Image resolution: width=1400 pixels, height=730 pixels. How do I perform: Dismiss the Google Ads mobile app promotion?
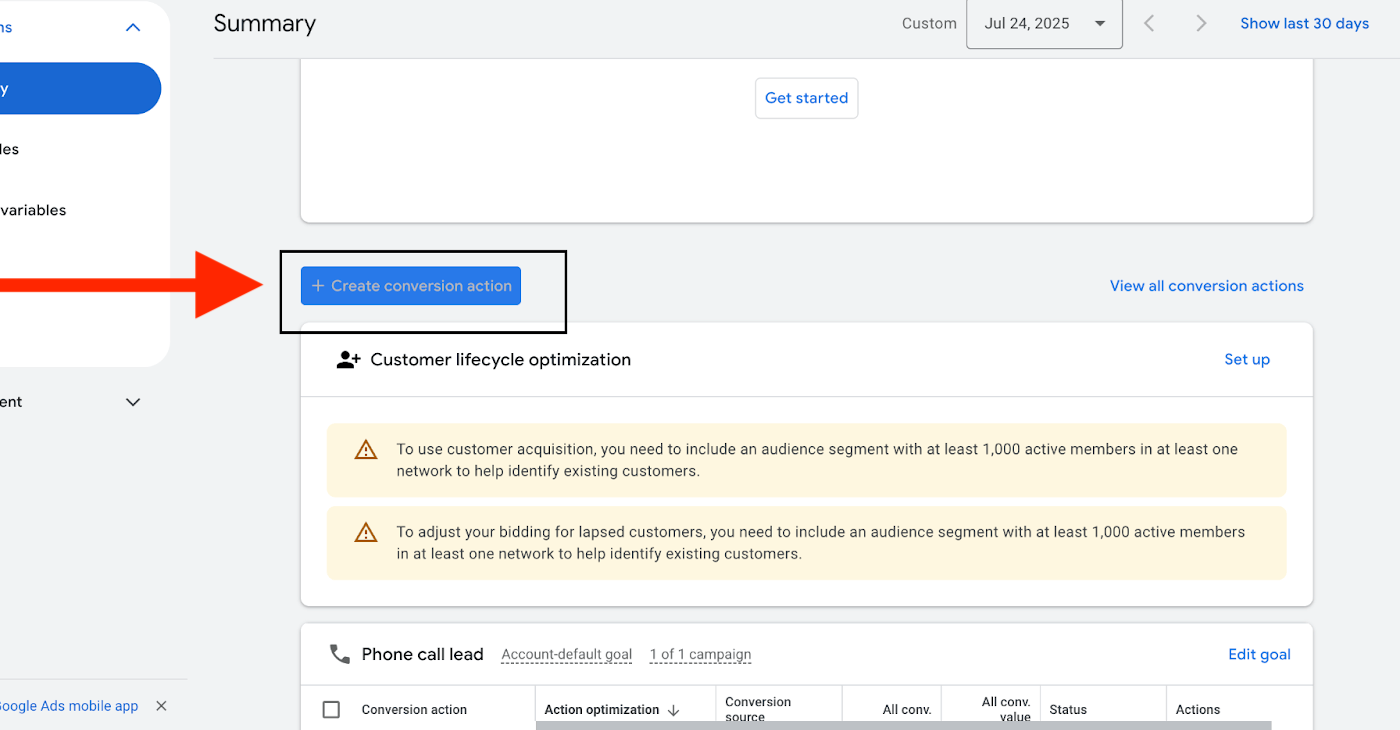tap(161, 705)
